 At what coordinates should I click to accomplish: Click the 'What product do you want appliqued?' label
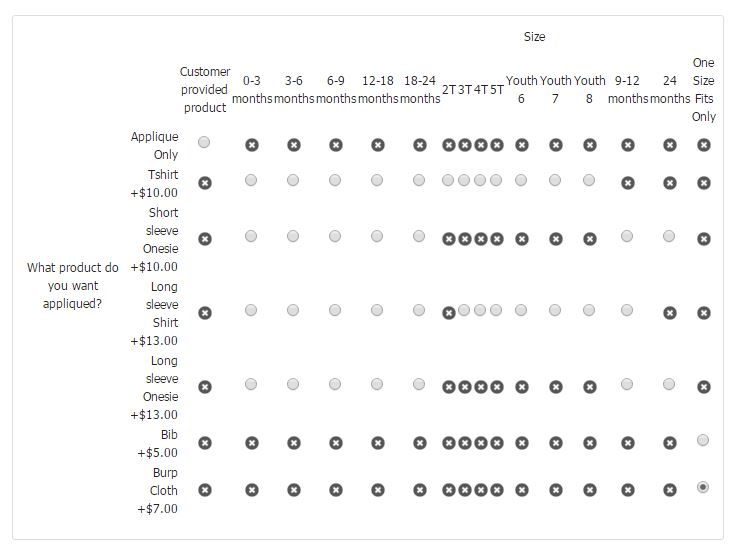click(x=73, y=285)
